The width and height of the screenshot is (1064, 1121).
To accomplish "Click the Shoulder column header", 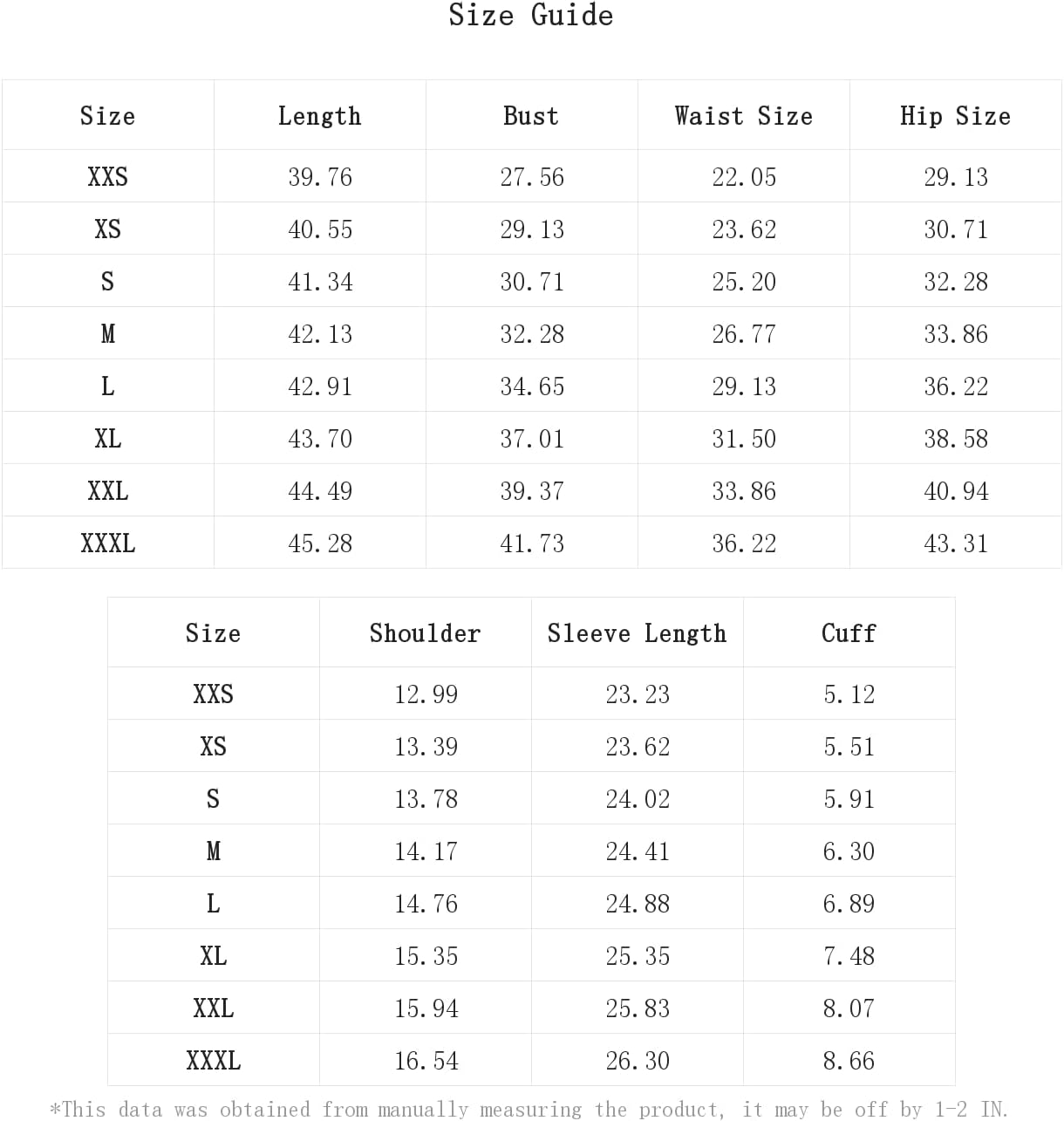I will pyautogui.click(x=425, y=633).
